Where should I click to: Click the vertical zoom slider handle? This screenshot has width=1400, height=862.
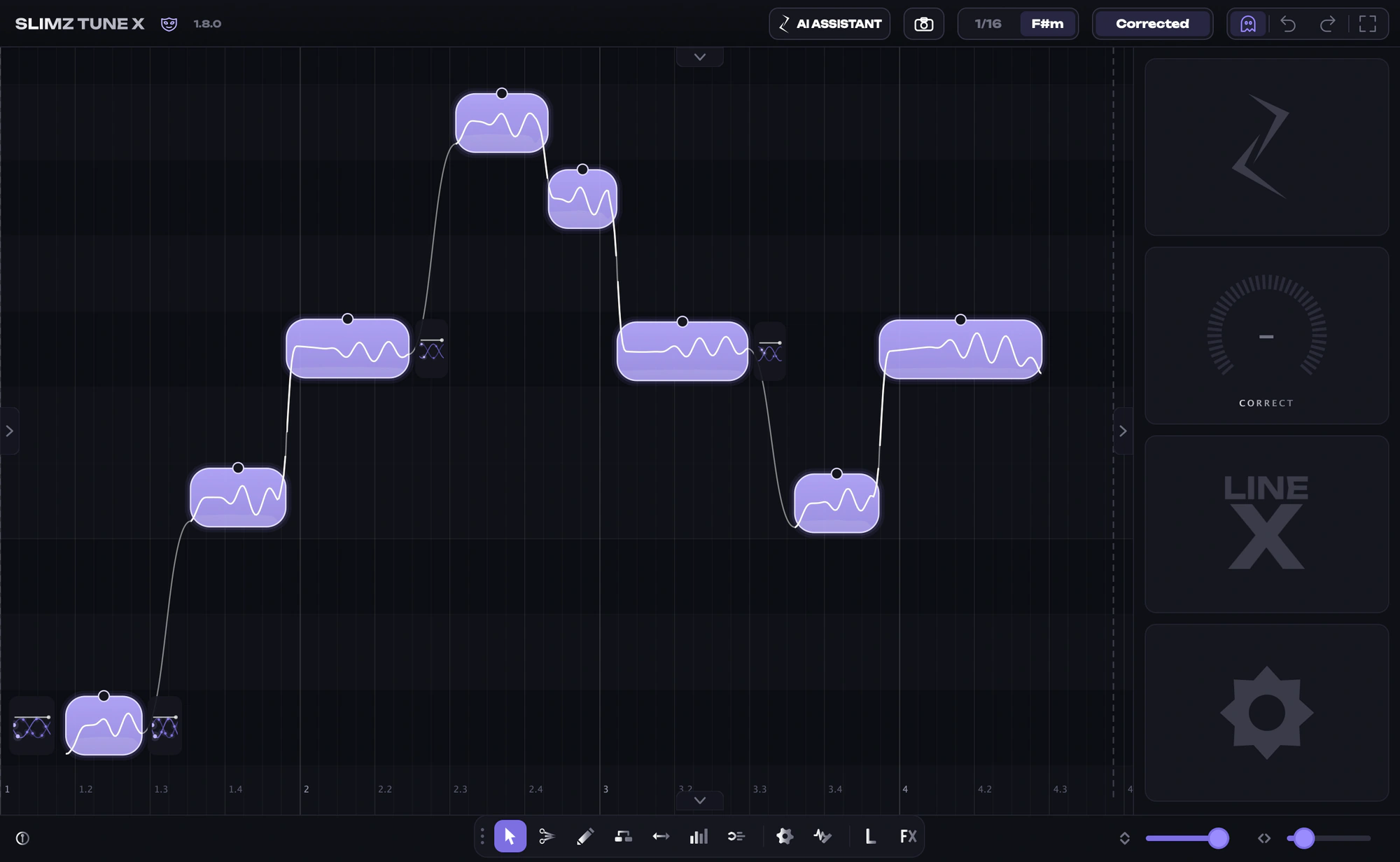pos(1219,838)
